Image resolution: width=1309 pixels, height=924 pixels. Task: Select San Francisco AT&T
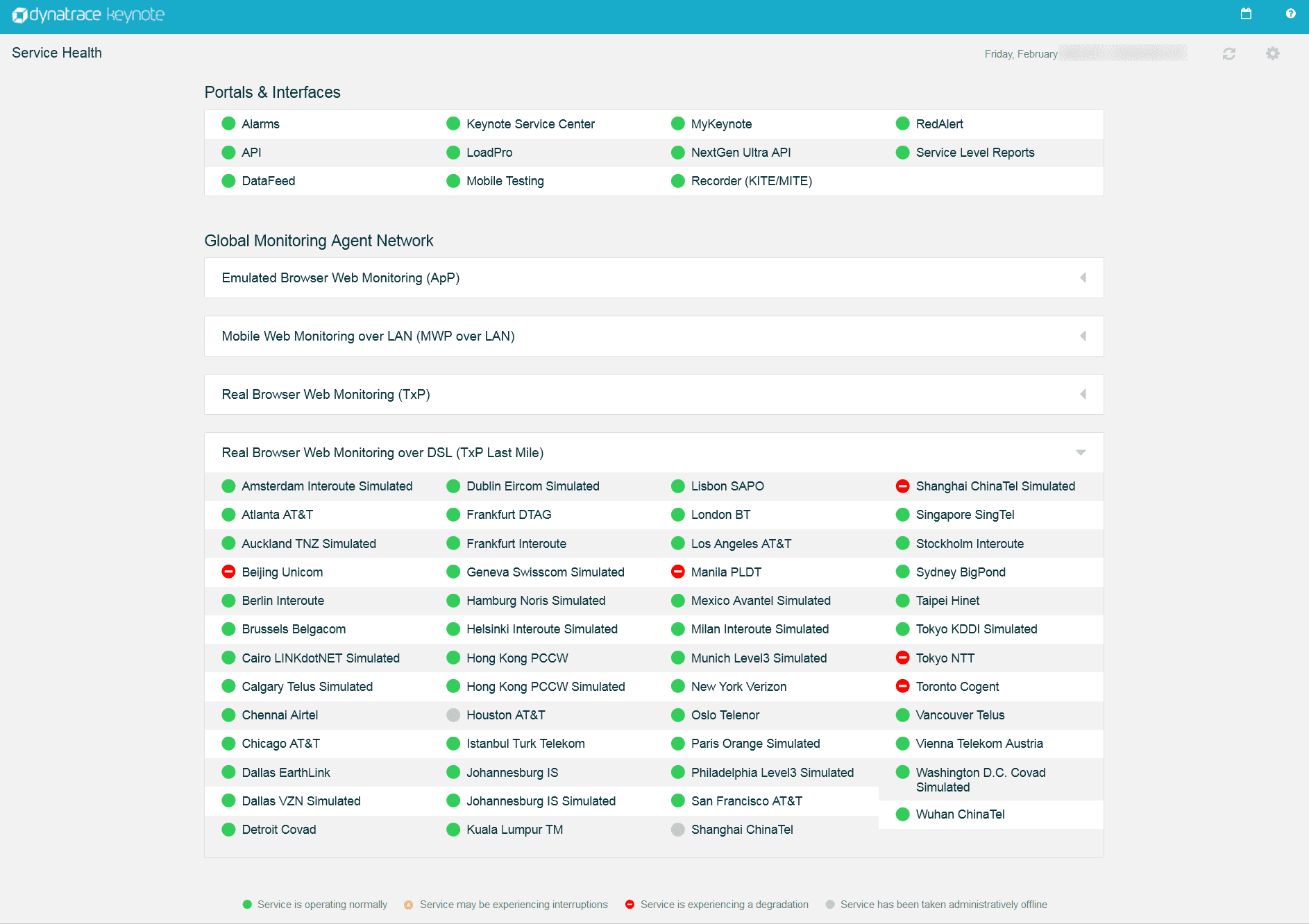747,801
